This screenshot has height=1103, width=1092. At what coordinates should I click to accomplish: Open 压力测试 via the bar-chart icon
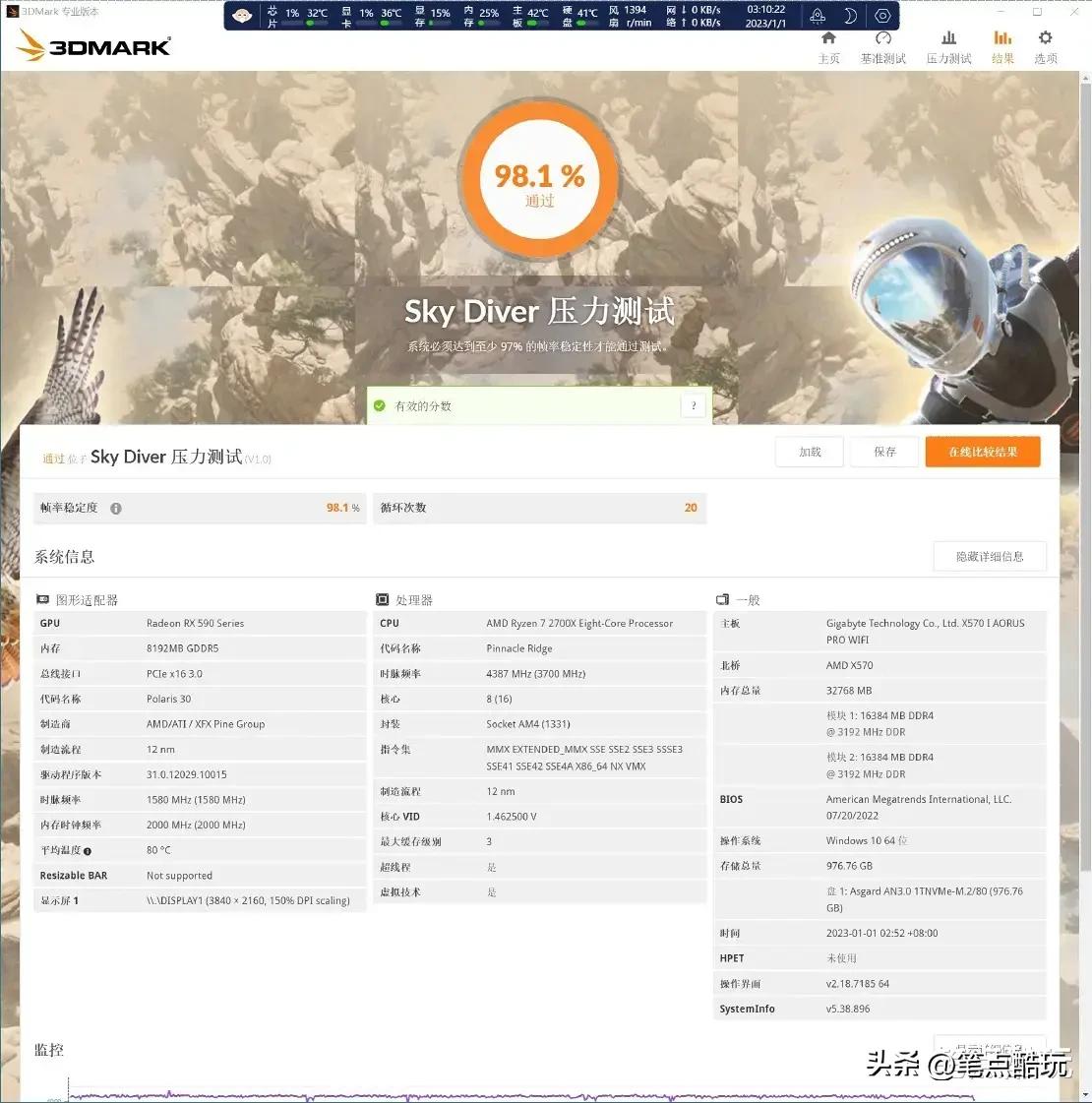(947, 45)
